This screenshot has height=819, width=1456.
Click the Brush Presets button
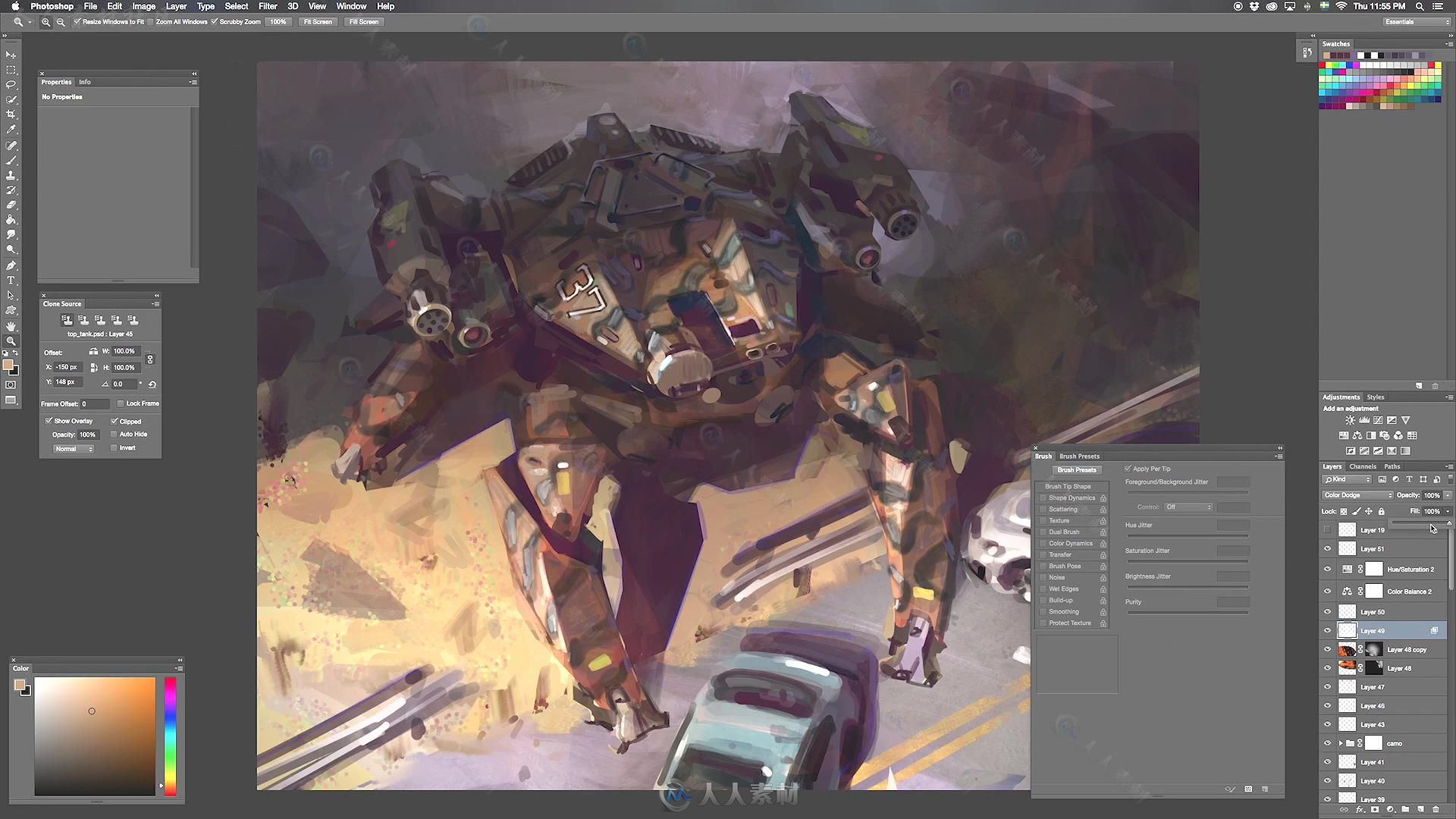click(1077, 470)
